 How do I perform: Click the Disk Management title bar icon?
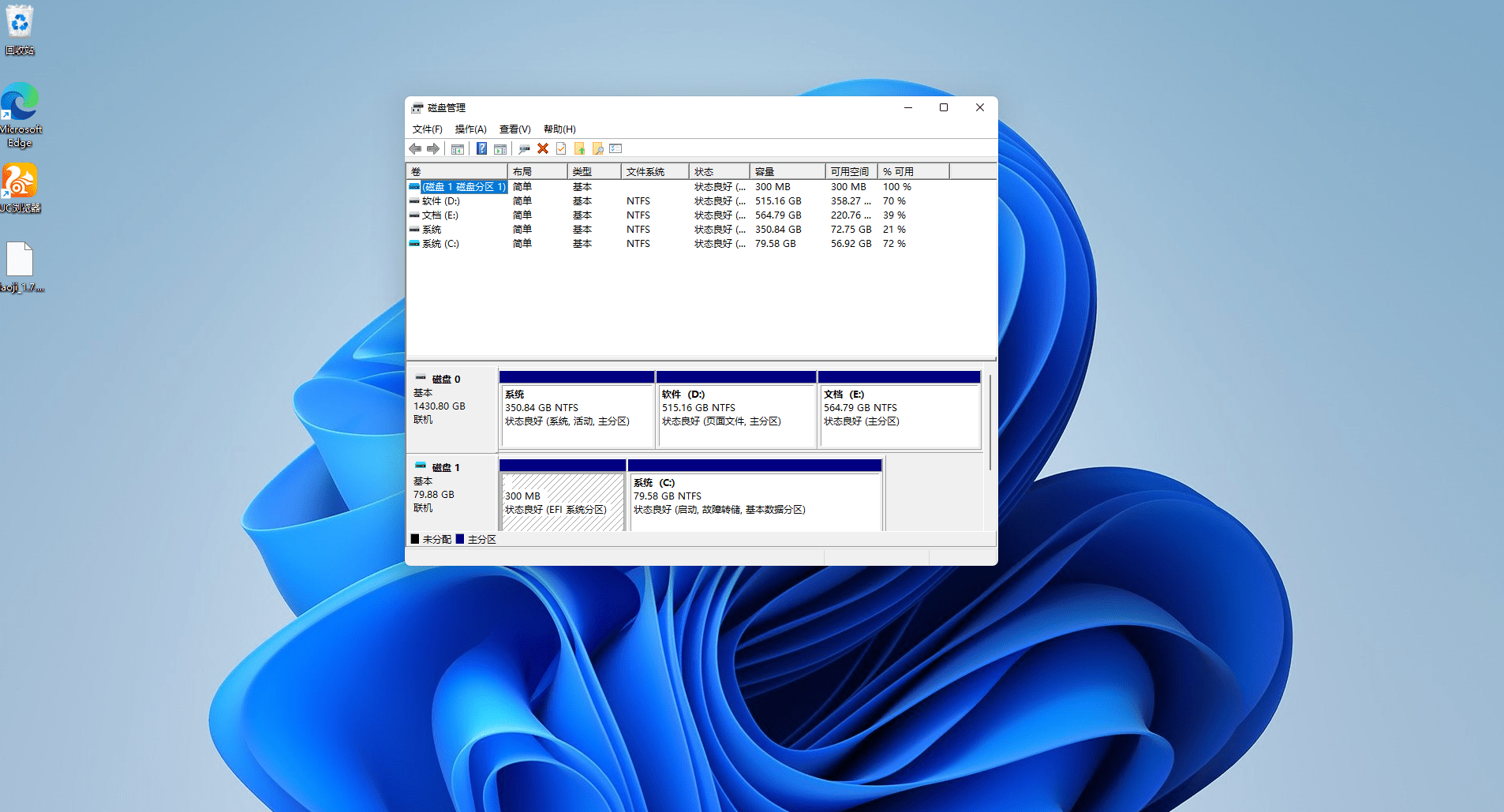coord(417,107)
